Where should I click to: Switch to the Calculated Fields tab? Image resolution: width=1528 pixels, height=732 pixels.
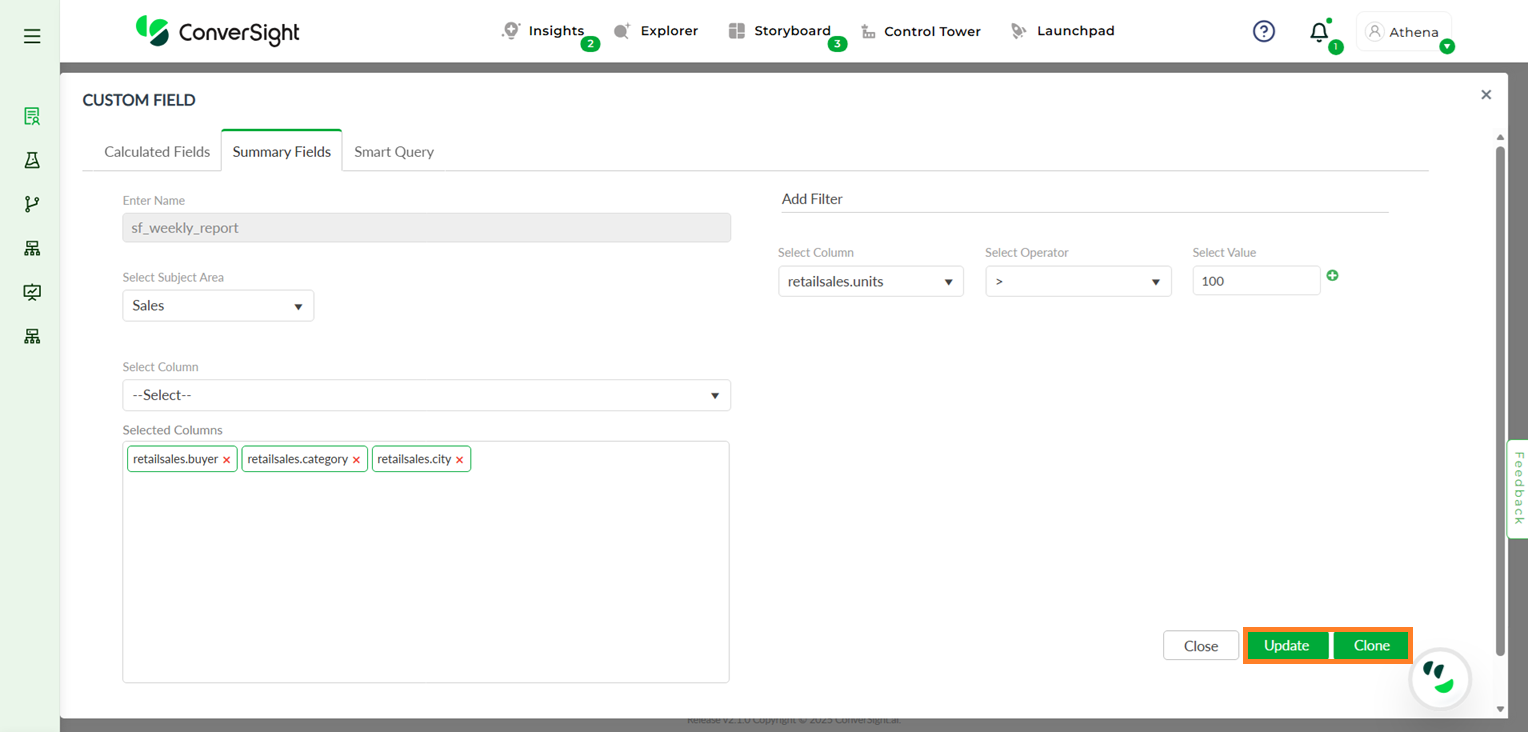[x=157, y=152]
